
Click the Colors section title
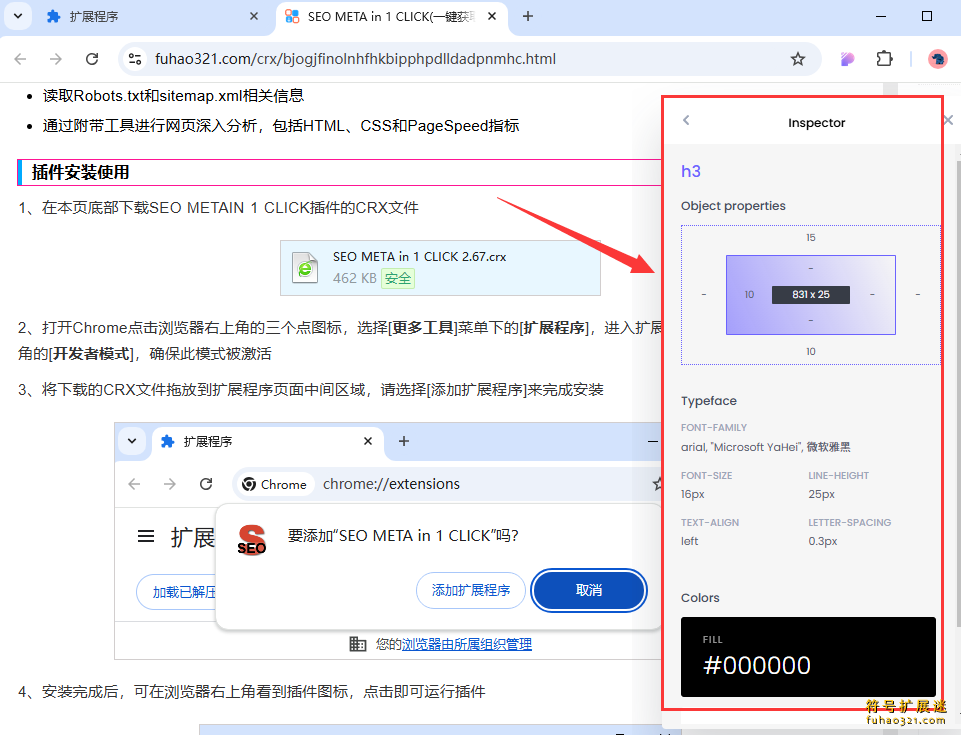[x=700, y=598]
